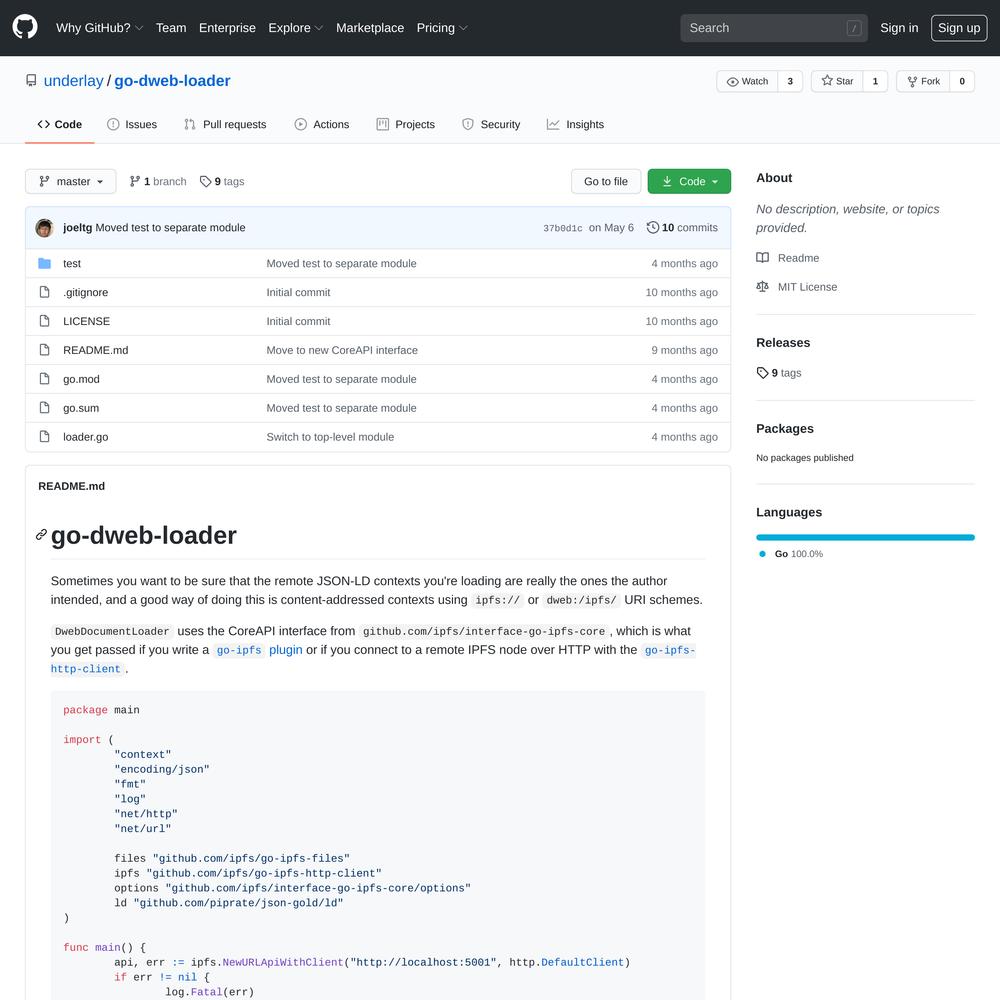Click 'No packages published' text

pos(805,458)
